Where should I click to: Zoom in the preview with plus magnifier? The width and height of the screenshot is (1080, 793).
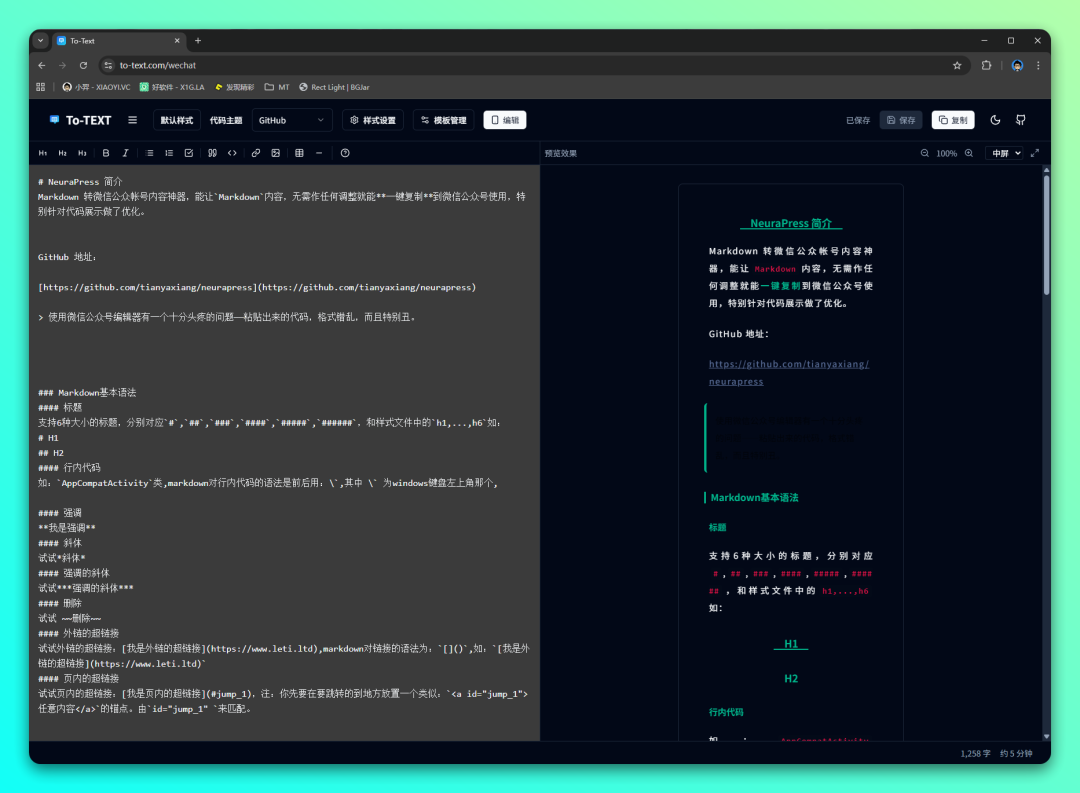tap(968, 153)
